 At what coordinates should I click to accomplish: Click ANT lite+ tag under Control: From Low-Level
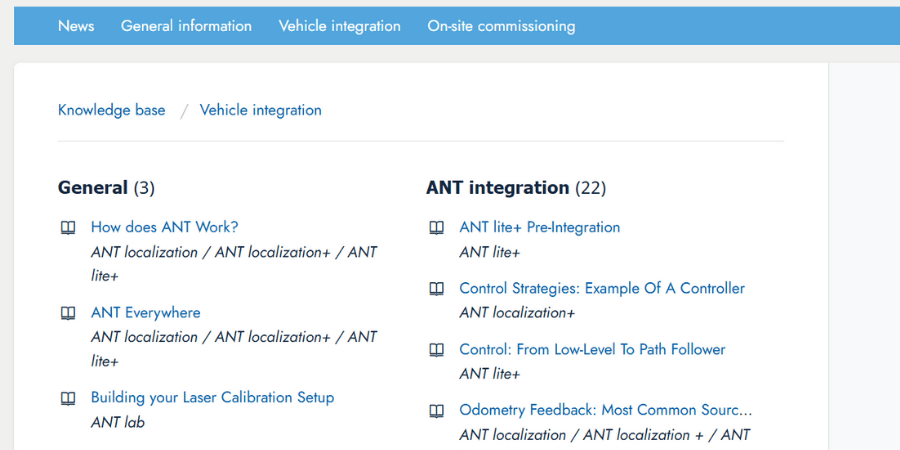coord(490,374)
